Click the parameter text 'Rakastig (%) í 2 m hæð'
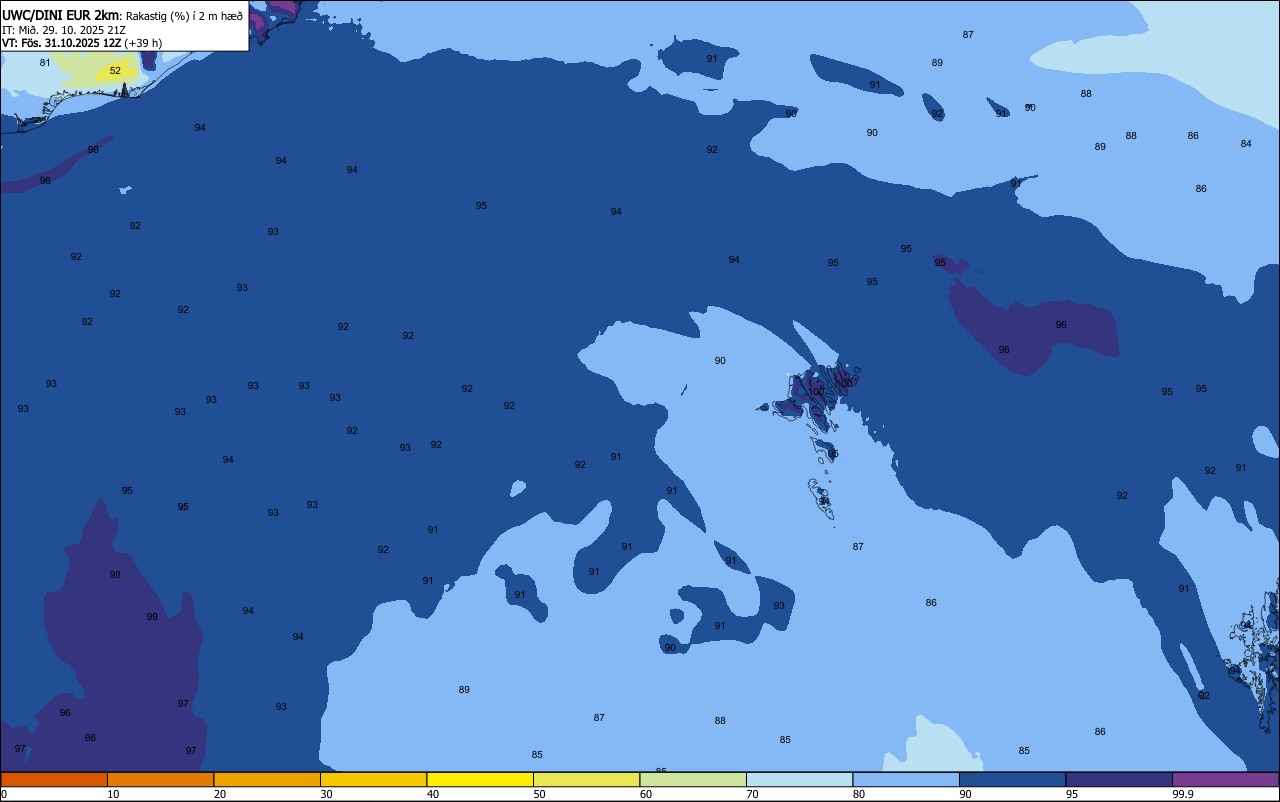 coord(184,15)
